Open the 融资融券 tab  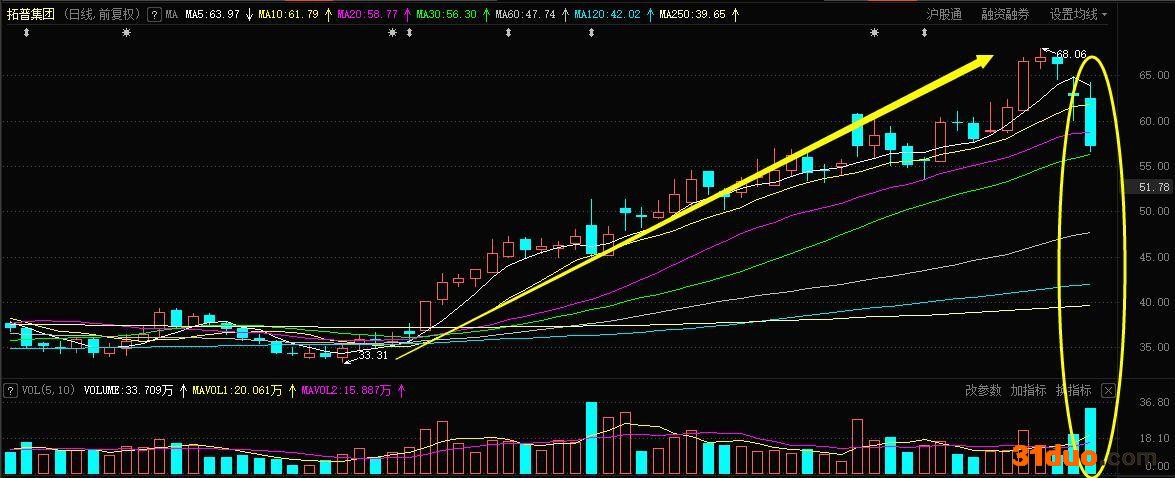pyautogui.click(x=1005, y=15)
